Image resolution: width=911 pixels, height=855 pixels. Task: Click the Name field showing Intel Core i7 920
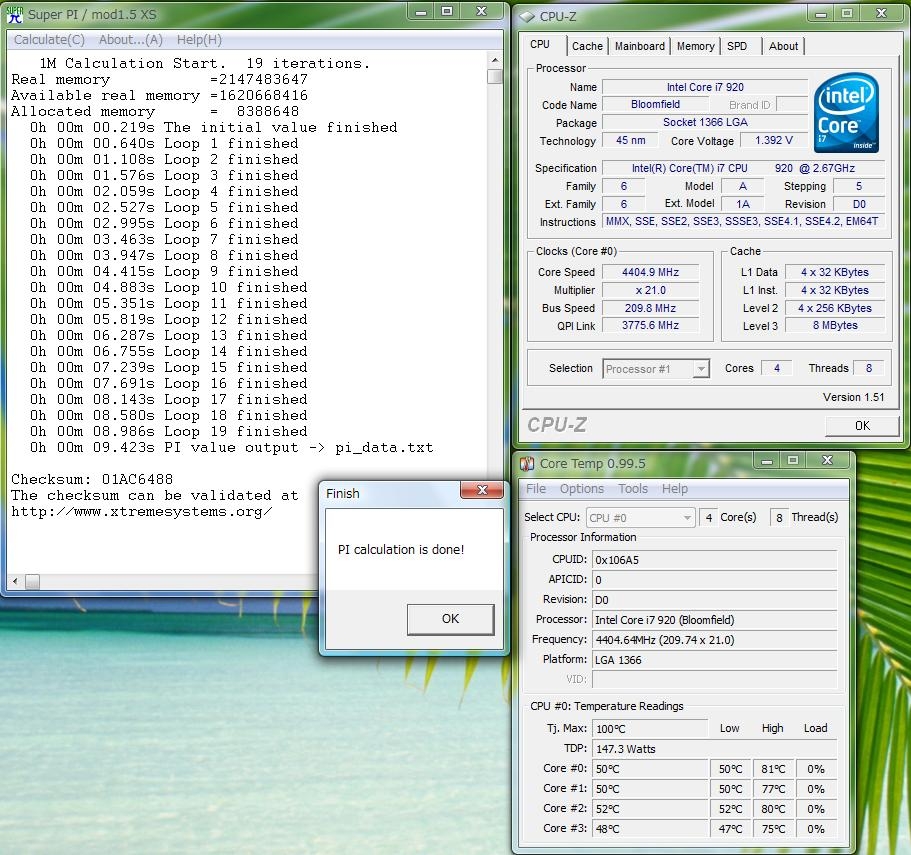(705, 87)
